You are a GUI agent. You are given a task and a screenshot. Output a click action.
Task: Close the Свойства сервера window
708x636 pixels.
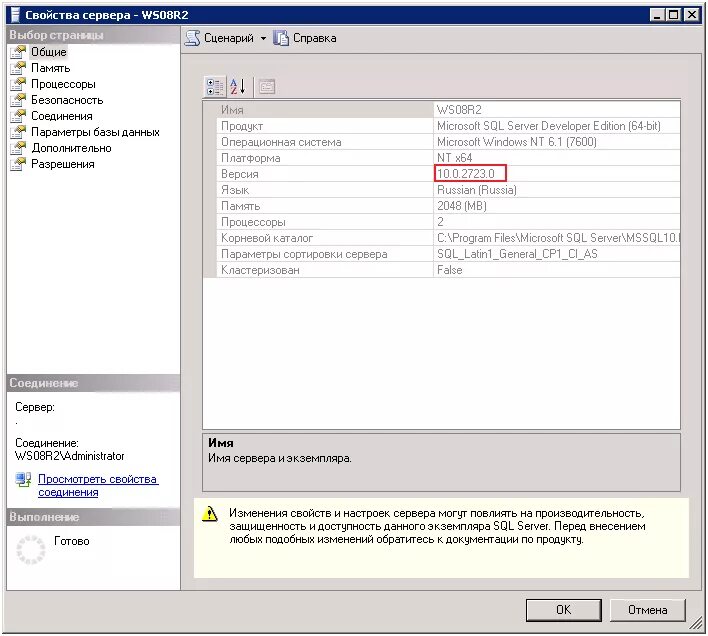pyautogui.click(x=691, y=15)
